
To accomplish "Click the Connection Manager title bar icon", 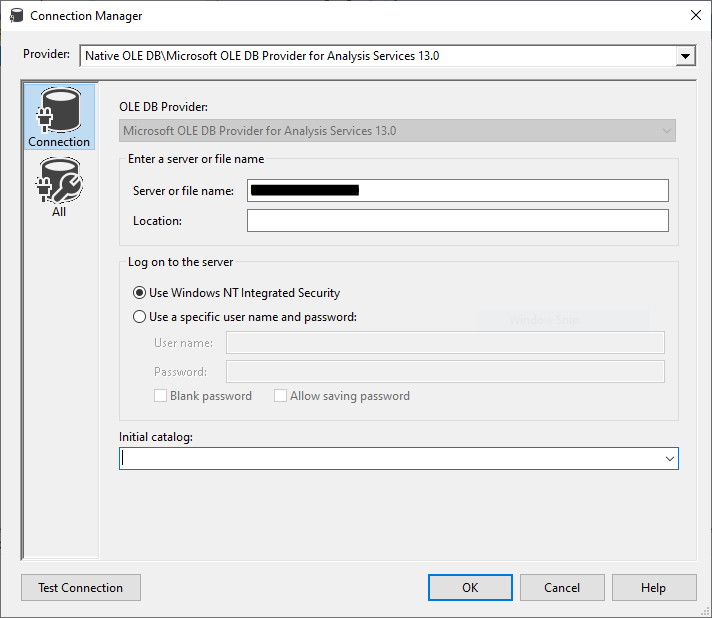I will [x=17, y=15].
